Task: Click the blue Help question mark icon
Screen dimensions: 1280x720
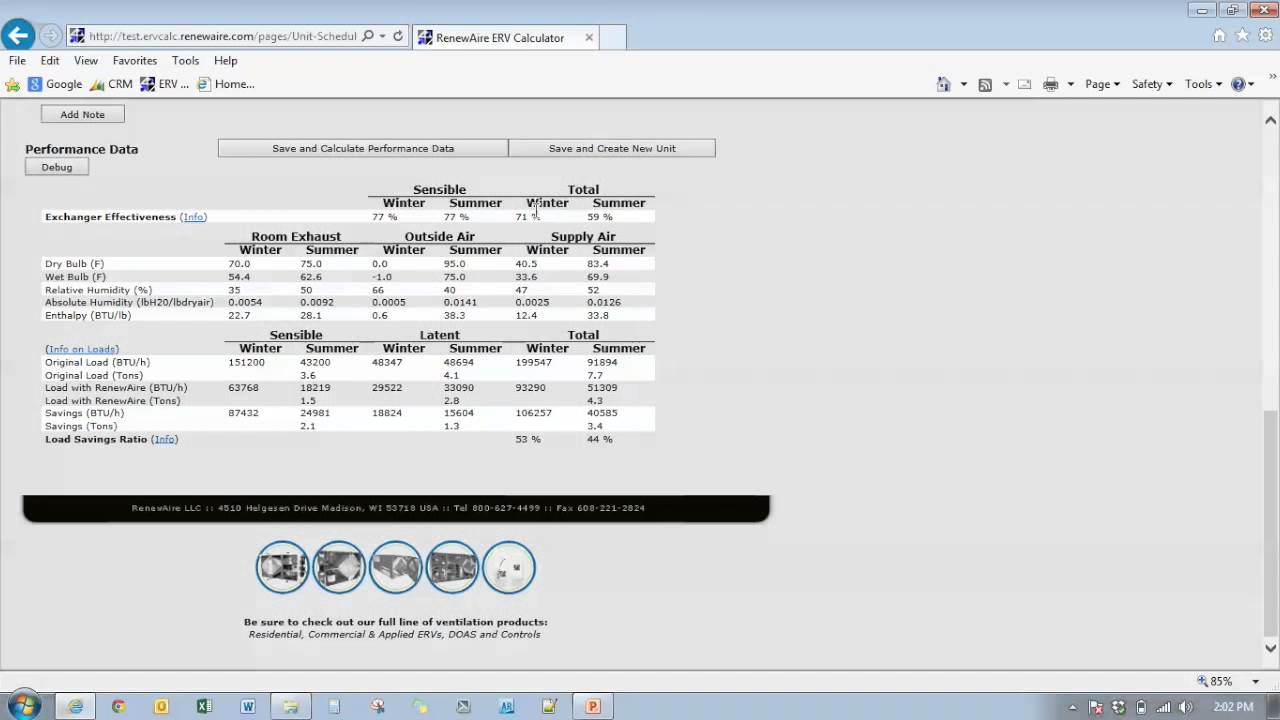Action: click(x=1237, y=84)
